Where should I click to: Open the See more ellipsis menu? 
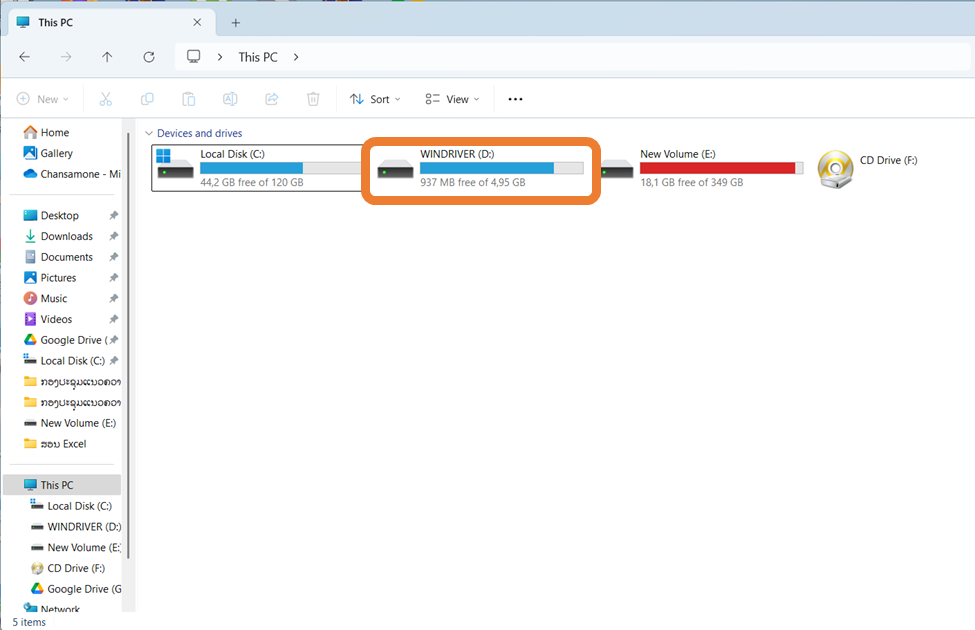(516, 99)
